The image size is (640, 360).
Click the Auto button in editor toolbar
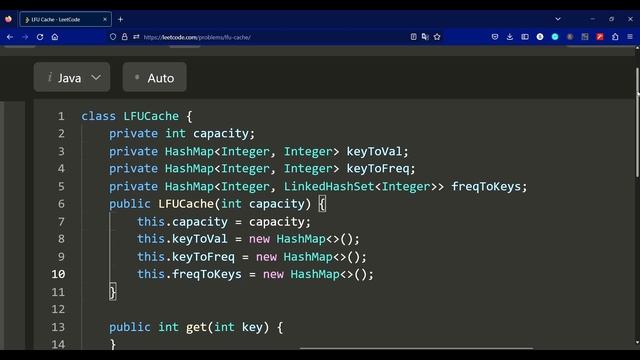tap(155, 77)
